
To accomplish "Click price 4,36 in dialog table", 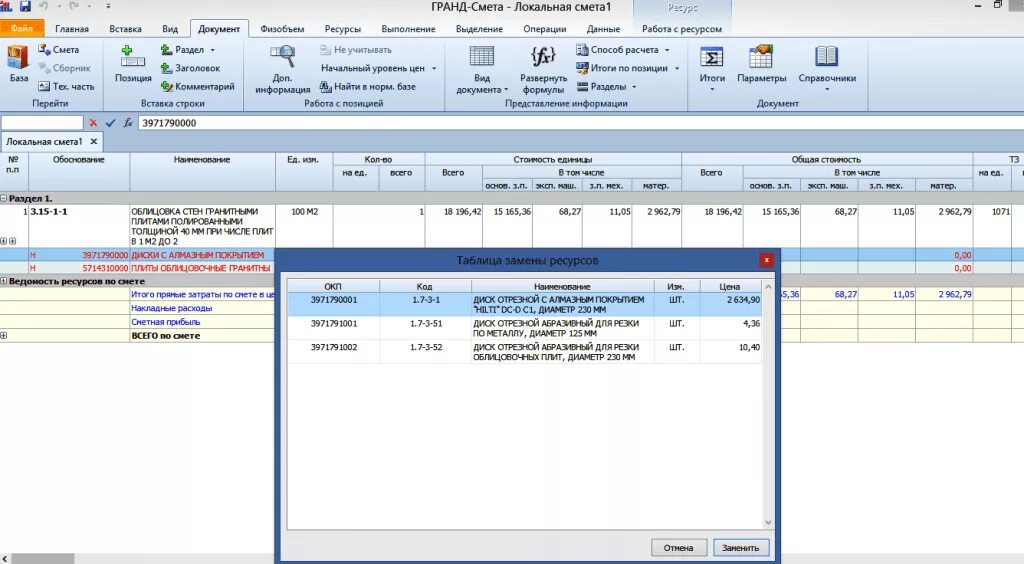I will coord(752,323).
